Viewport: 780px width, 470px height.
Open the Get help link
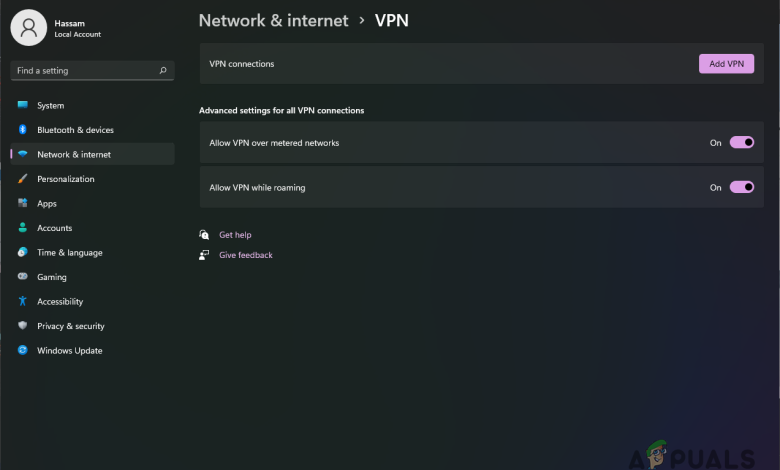point(235,235)
